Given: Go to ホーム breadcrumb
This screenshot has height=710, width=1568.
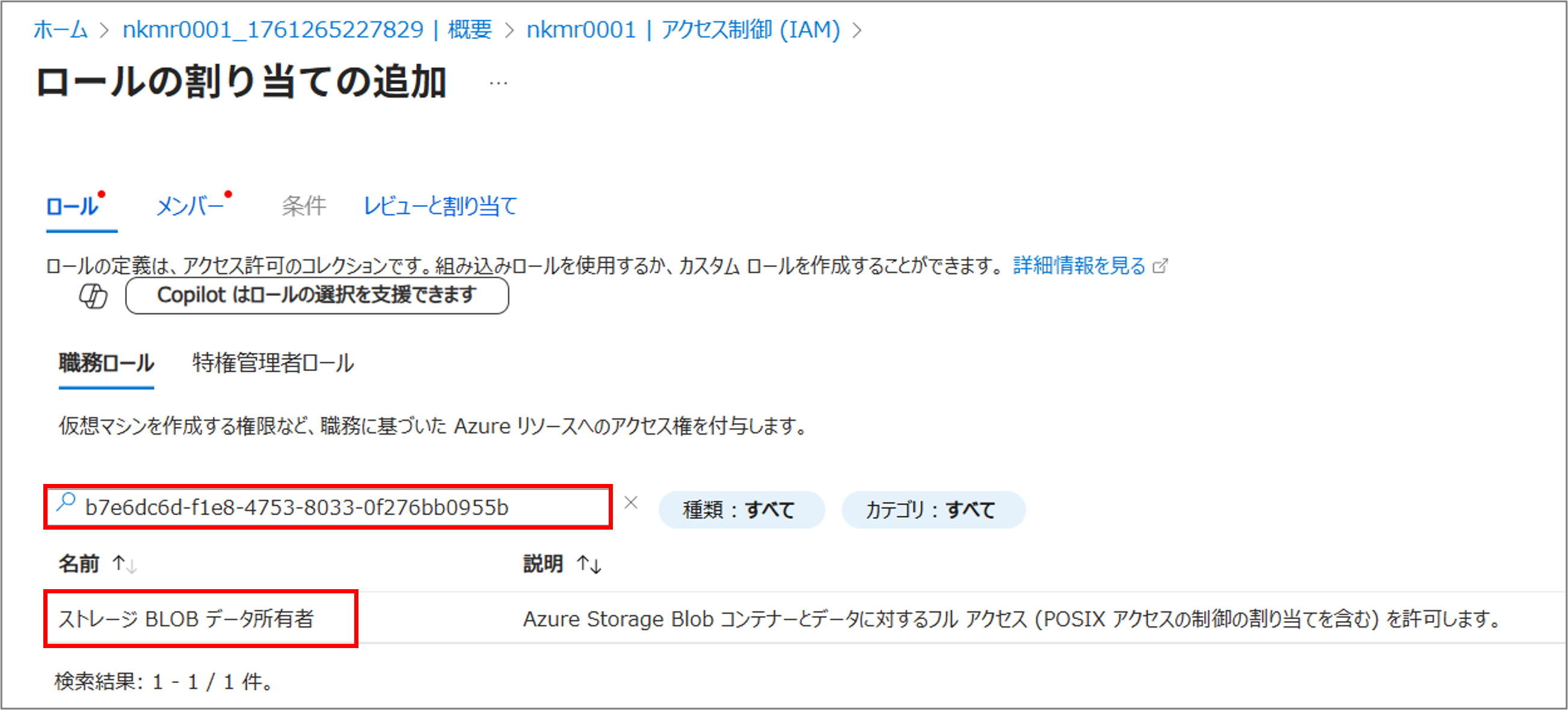Looking at the screenshot, I should pos(60,29).
